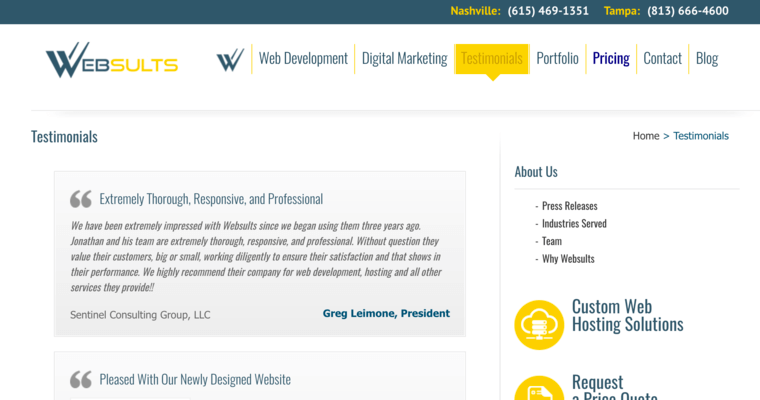Open the Digital Marketing menu
Screen dimensions: 760x400
(x=404, y=59)
